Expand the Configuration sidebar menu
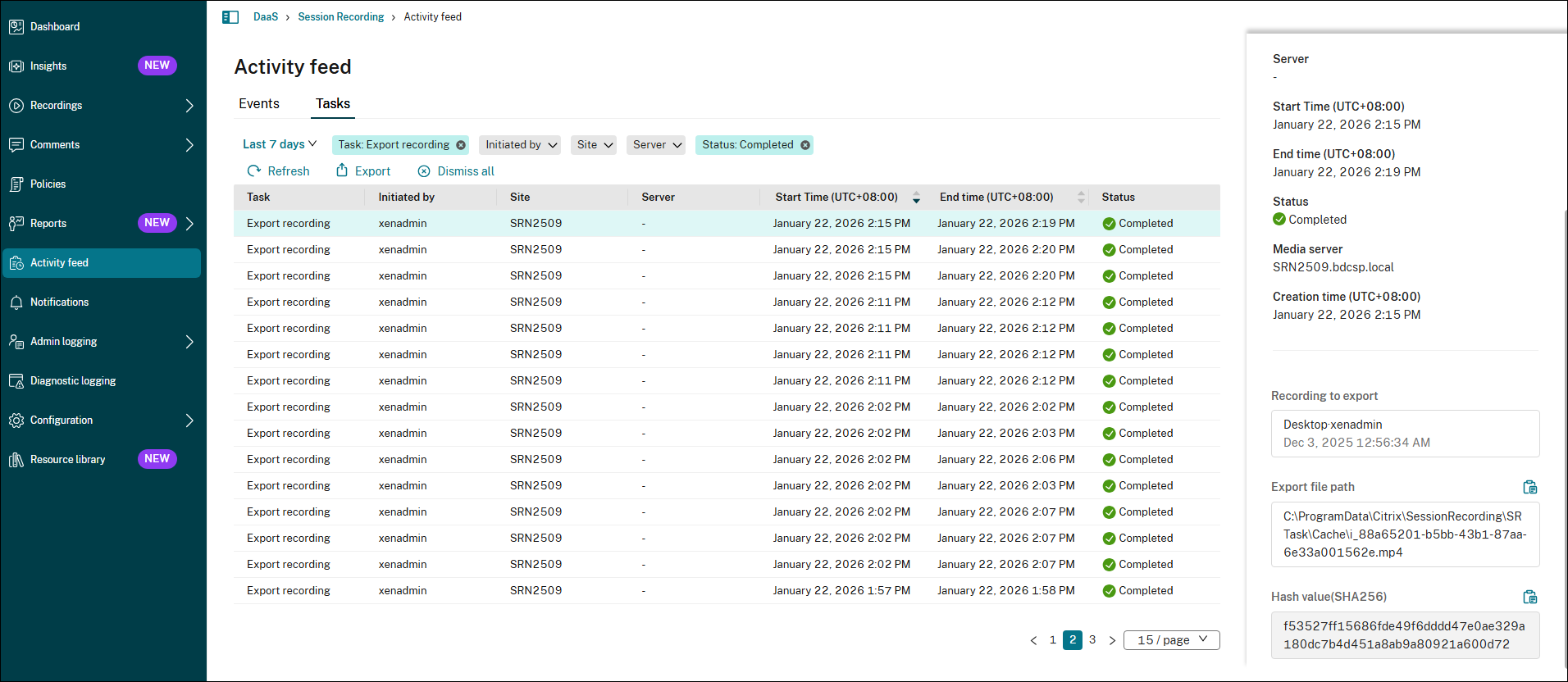 click(189, 421)
